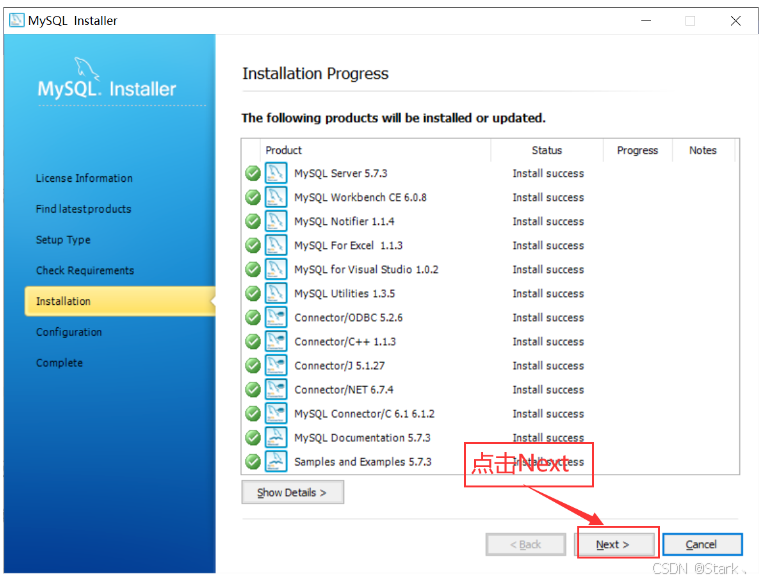Click the MySQL Utilities 1.3.5 product icon

276,293
